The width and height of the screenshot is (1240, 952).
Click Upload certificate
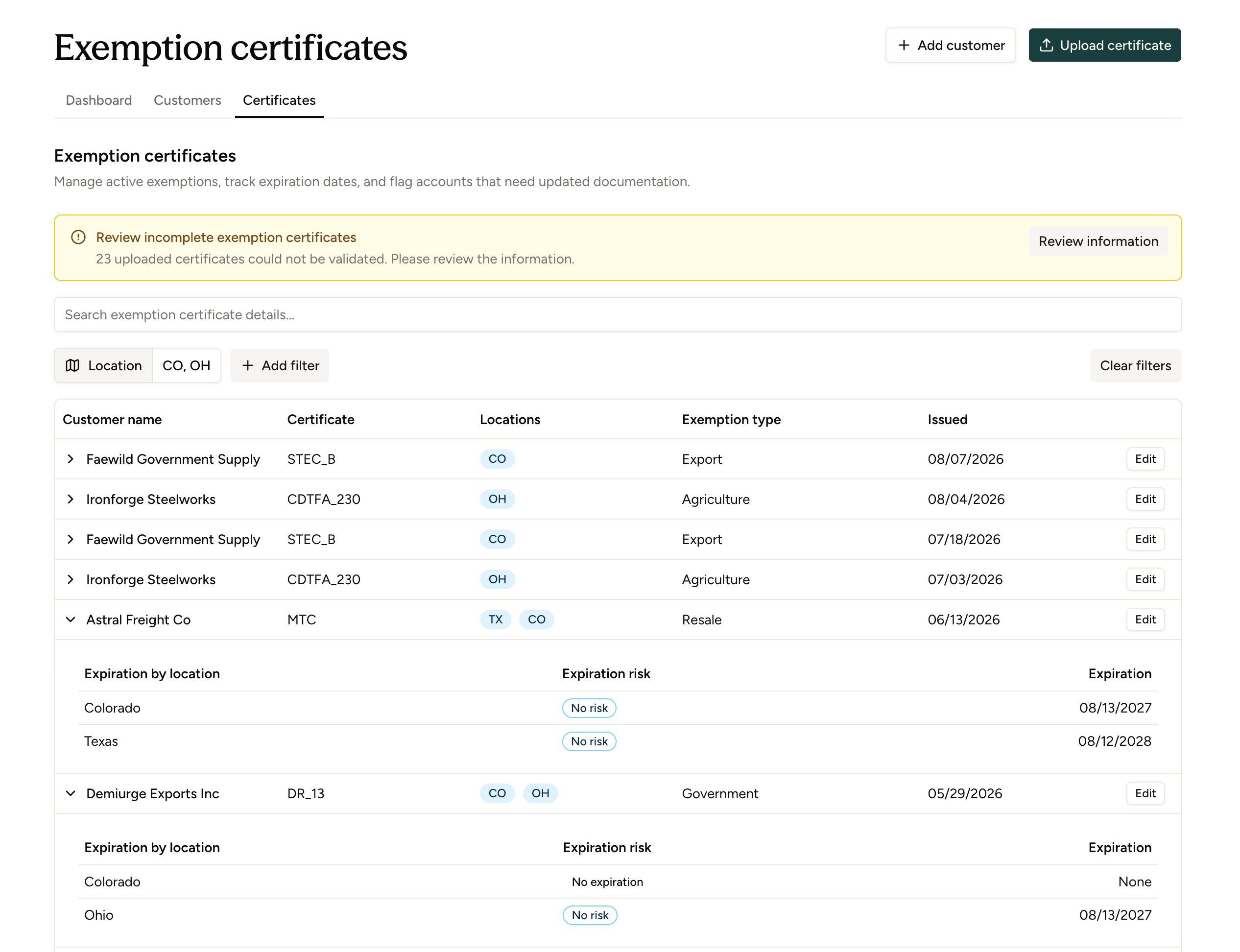tap(1104, 46)
